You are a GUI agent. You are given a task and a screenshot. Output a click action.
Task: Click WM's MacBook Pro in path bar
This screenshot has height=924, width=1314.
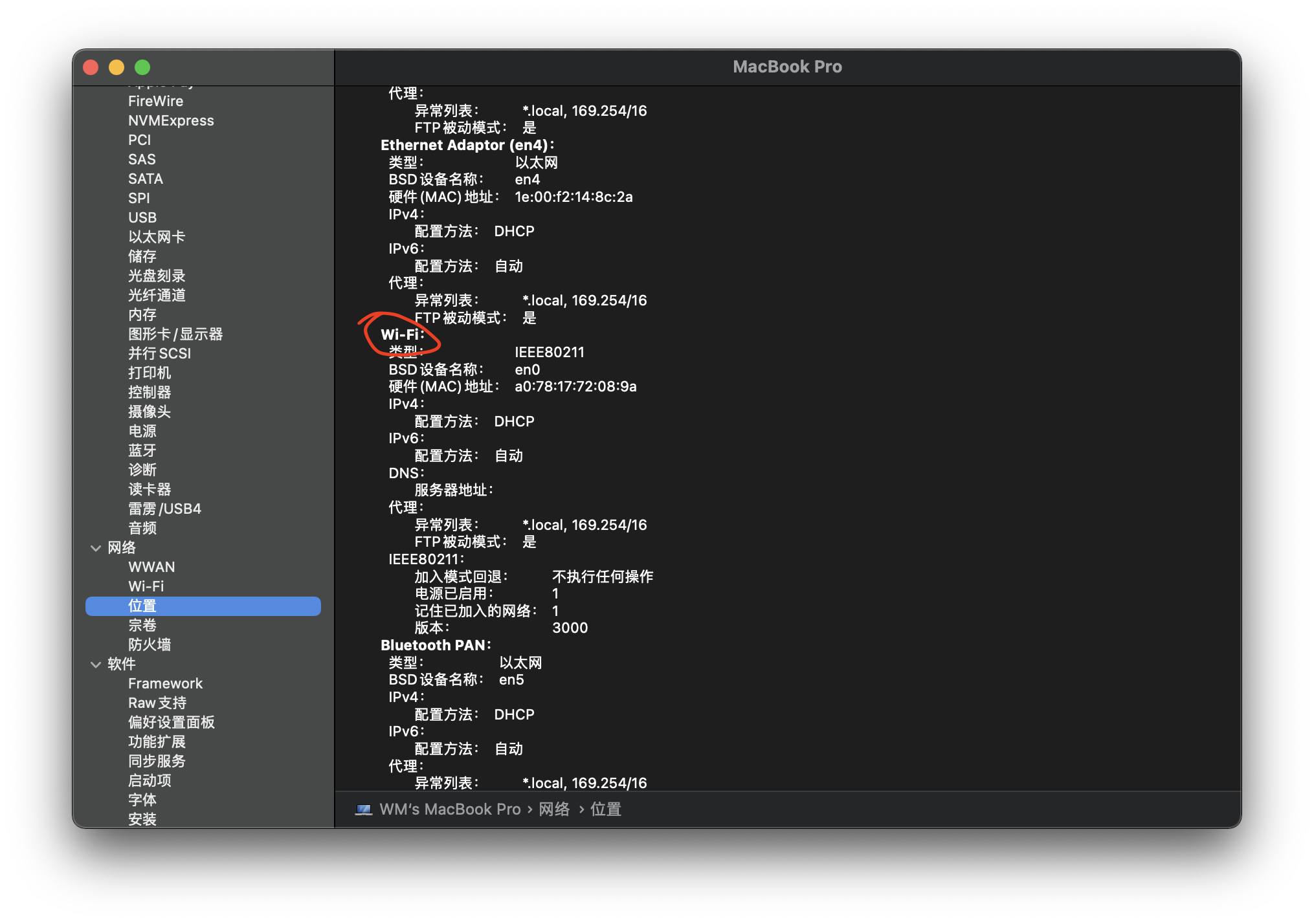[x=450, y=809]
